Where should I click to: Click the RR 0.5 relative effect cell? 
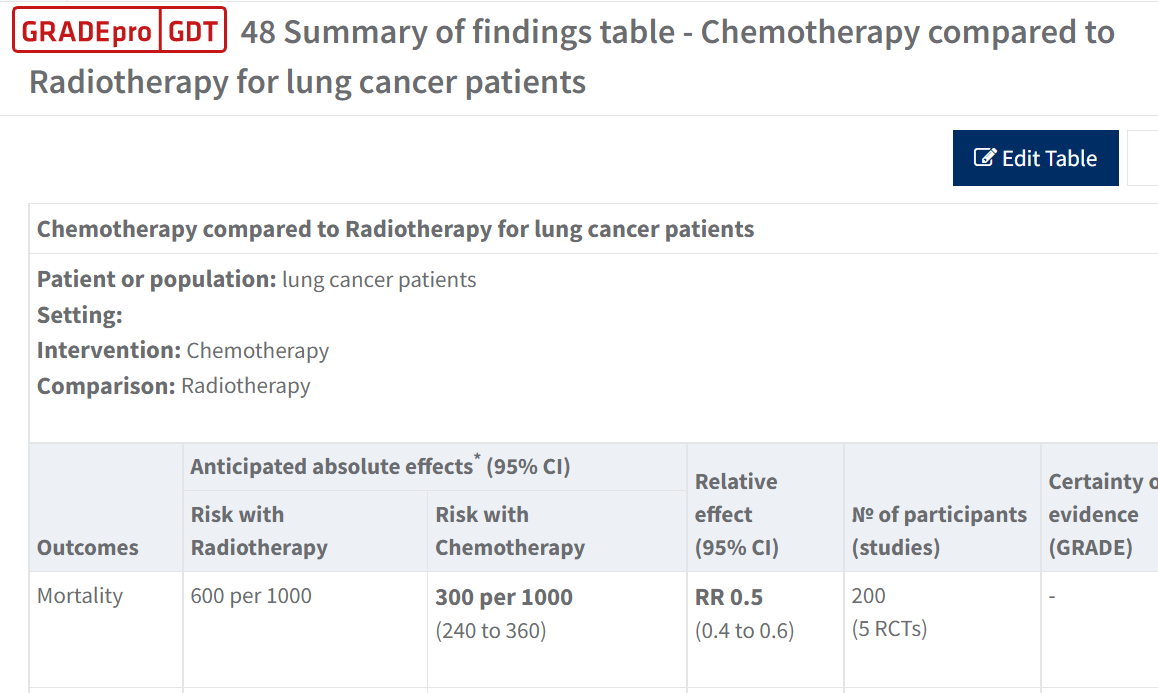729,597
